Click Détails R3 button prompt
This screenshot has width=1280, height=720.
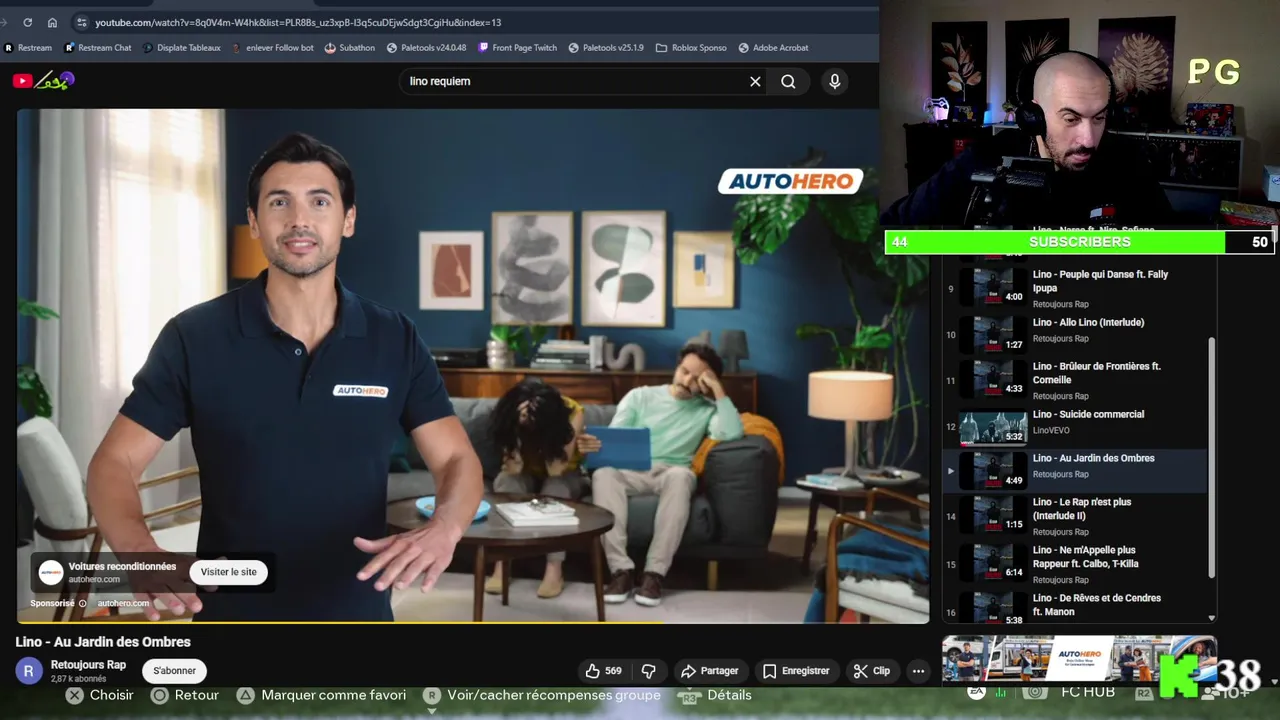[715, 695]
